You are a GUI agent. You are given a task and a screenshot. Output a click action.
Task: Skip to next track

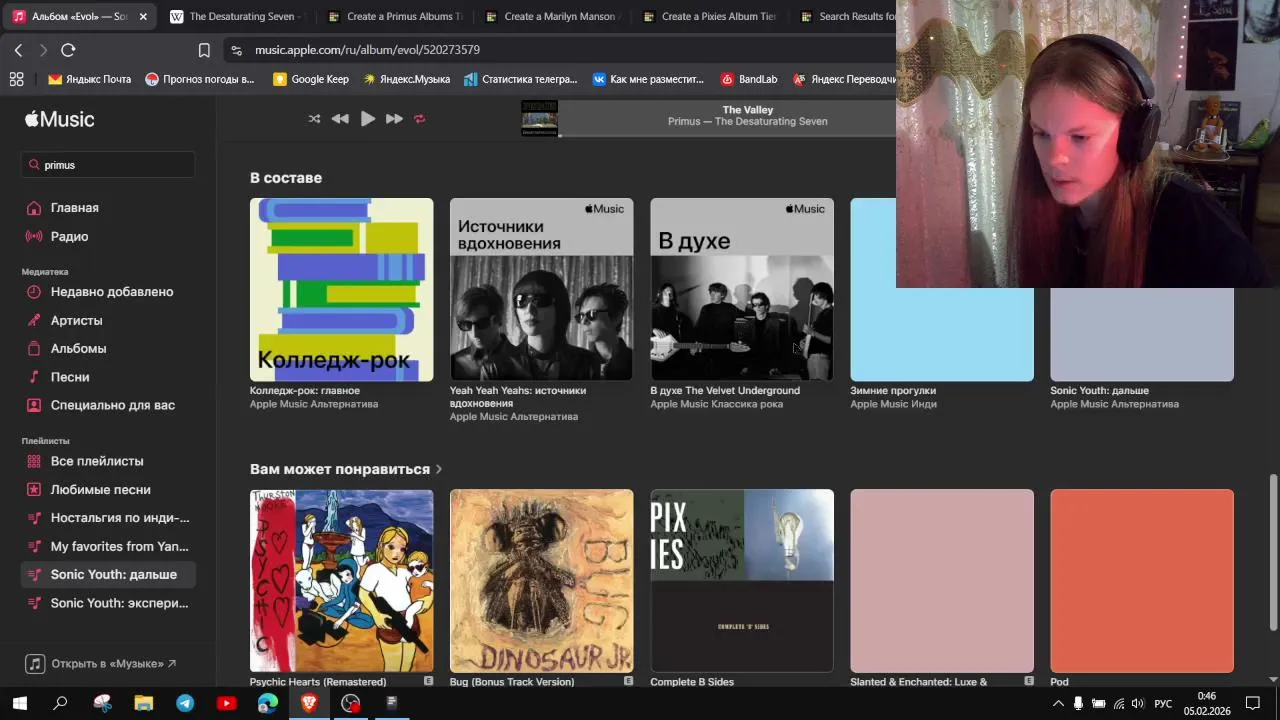click(394, 118)
